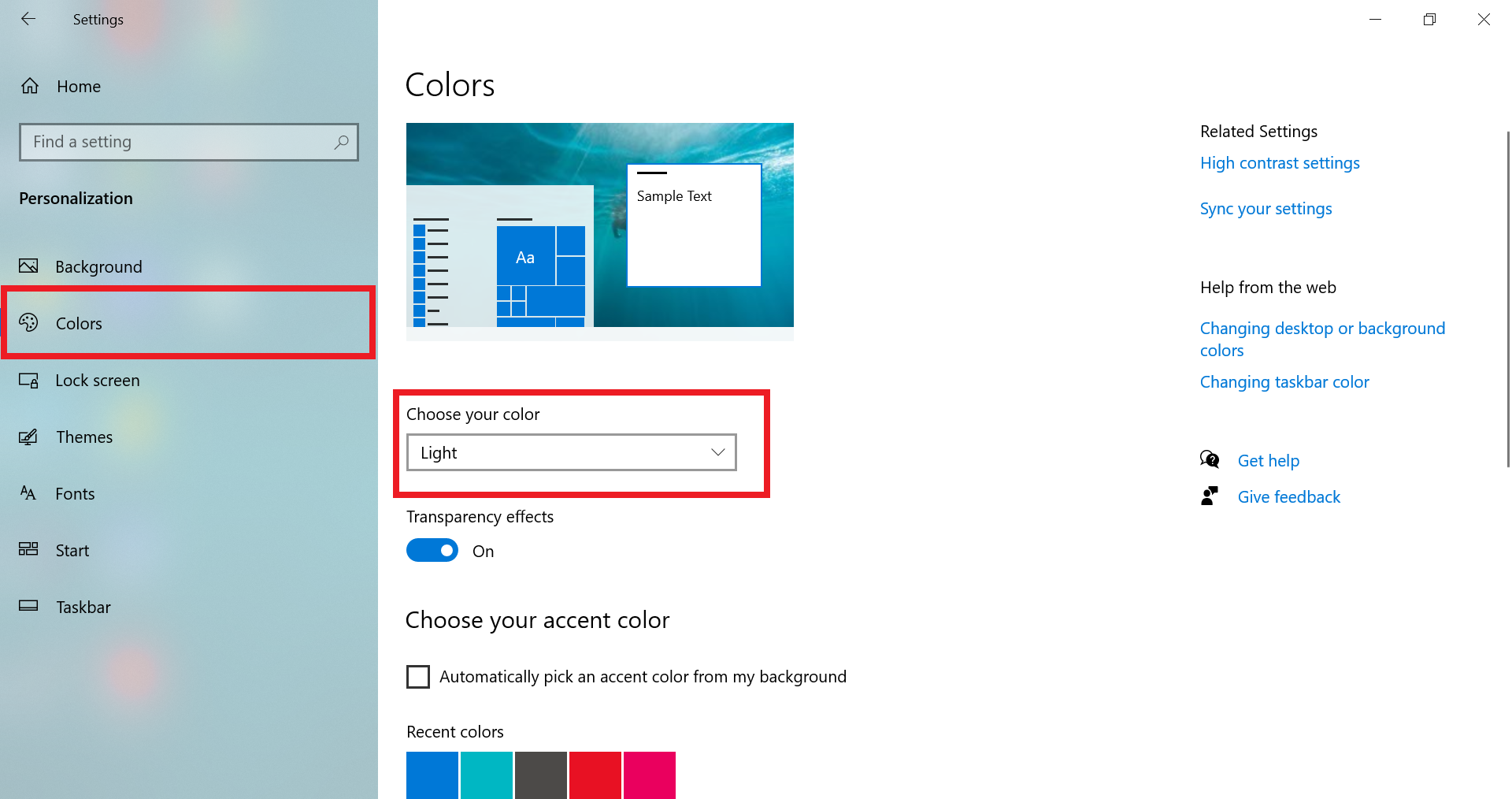
Task: Check Automatically pick an accent color
Action: pos(418,677)
